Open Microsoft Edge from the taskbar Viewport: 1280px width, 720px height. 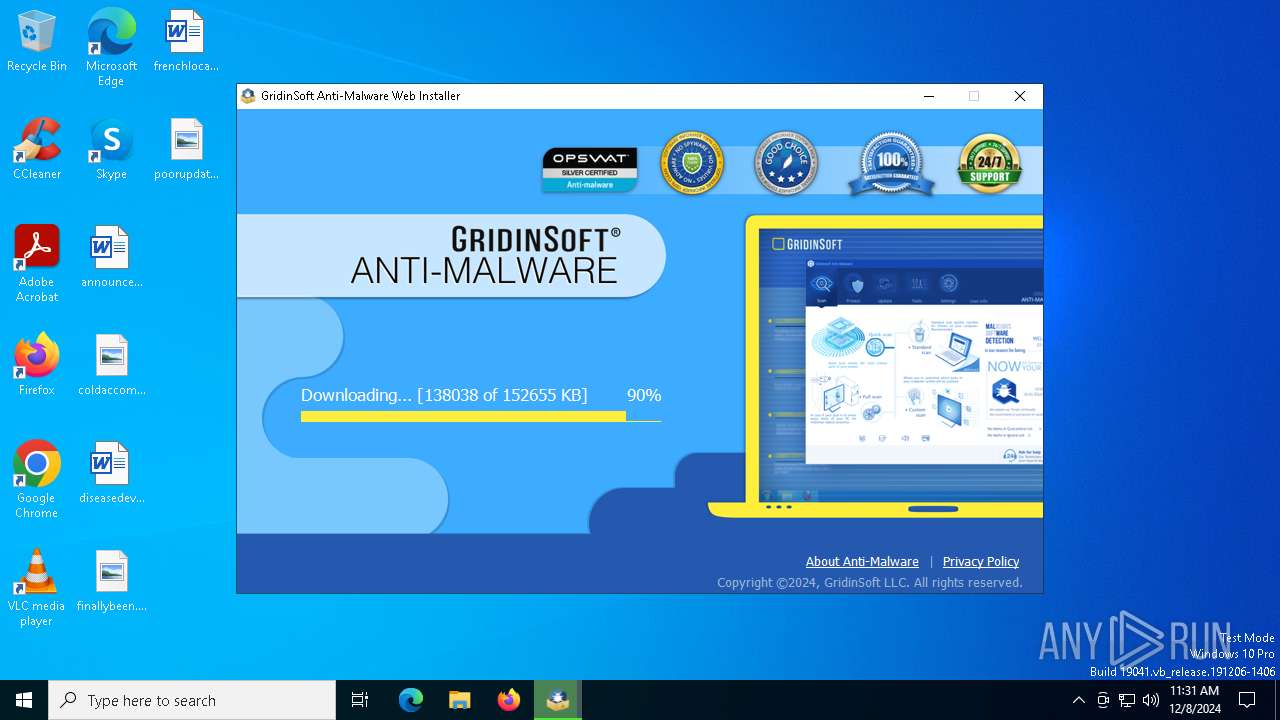[x=411, y=700]
